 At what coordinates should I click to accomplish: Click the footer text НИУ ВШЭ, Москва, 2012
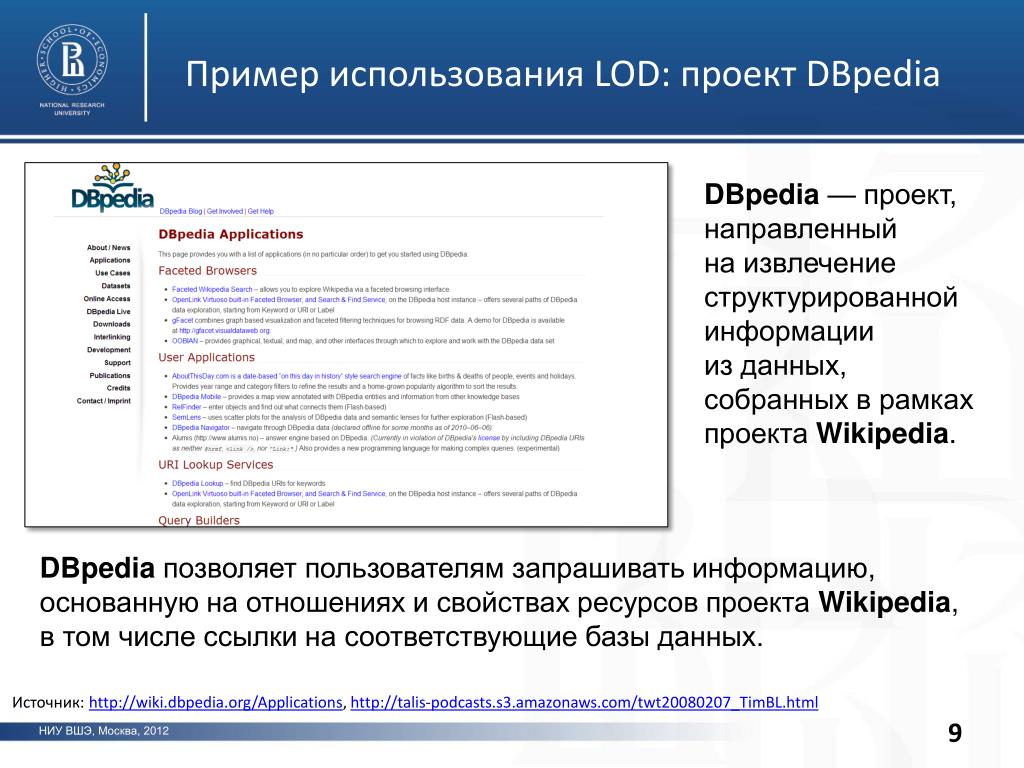103,731
